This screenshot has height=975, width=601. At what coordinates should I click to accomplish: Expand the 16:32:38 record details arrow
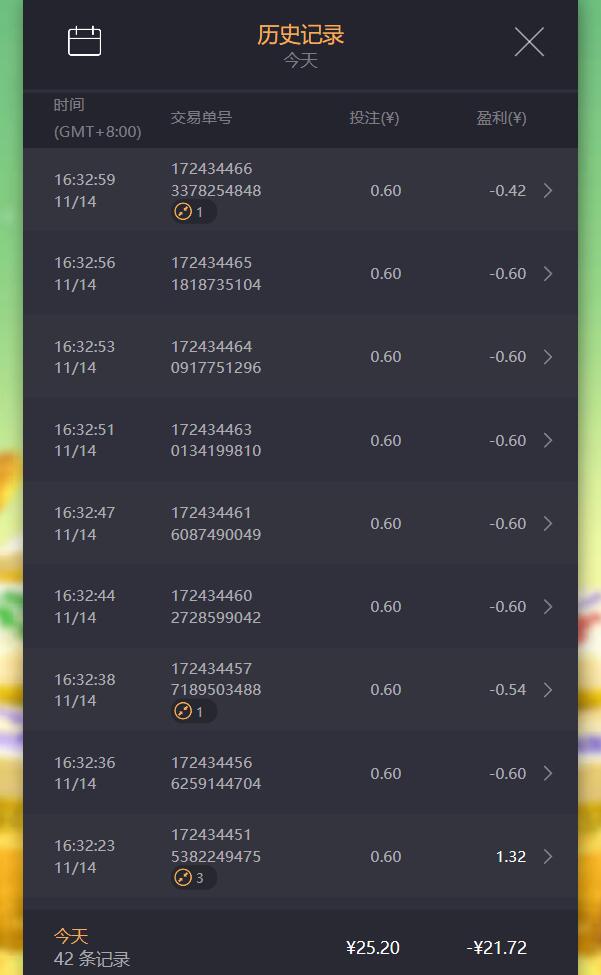548,690
